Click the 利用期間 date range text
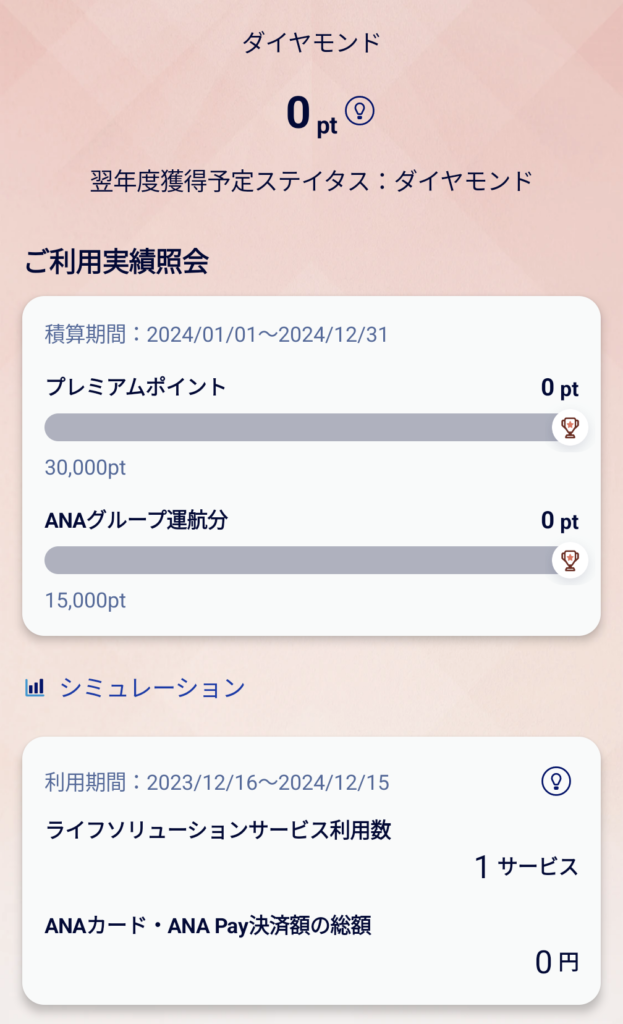This screenshot has width=623, height=1024. click(216, 782)
